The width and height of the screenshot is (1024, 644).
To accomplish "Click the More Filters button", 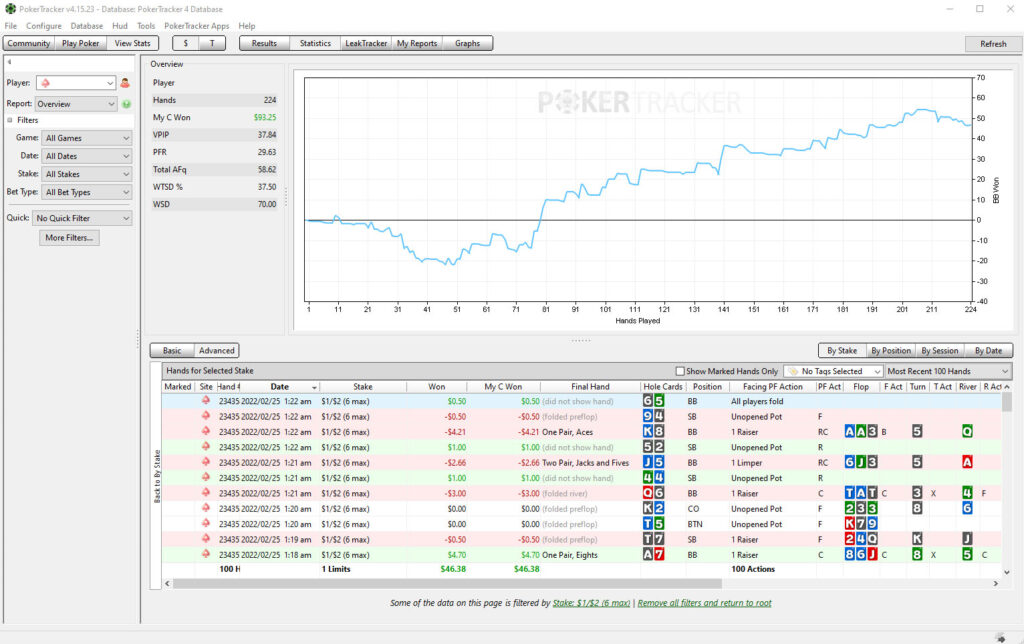I will [69, 238].
